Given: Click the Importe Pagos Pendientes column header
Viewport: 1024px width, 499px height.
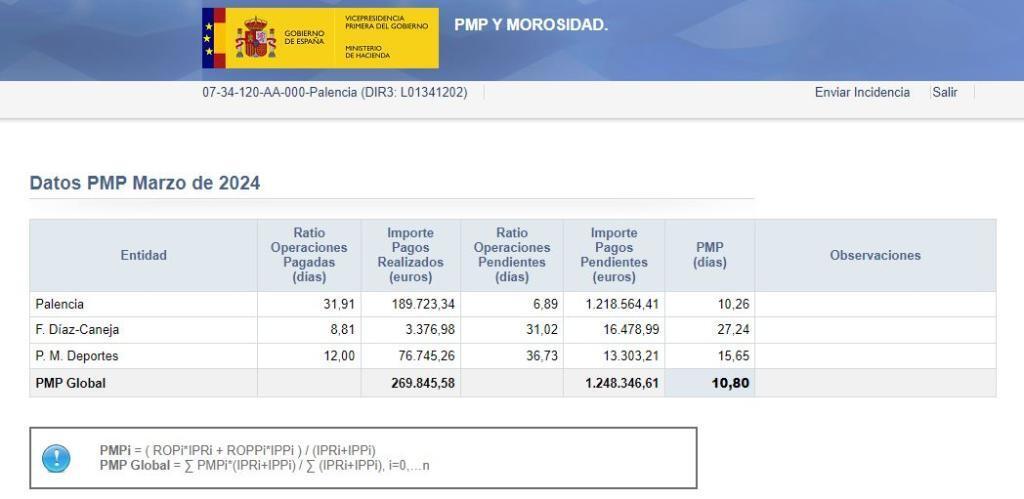Looking at the screenshot, I should point(613,255).
